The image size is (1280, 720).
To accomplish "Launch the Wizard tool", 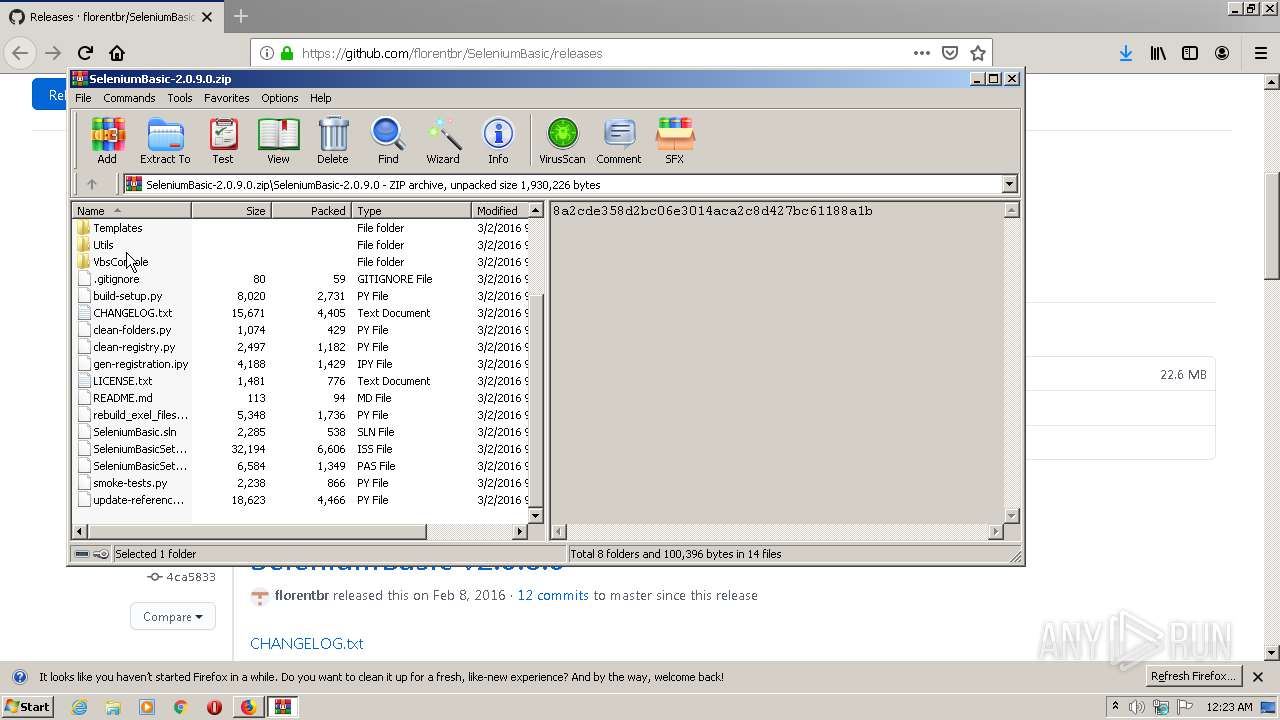I will coord(443,140).
